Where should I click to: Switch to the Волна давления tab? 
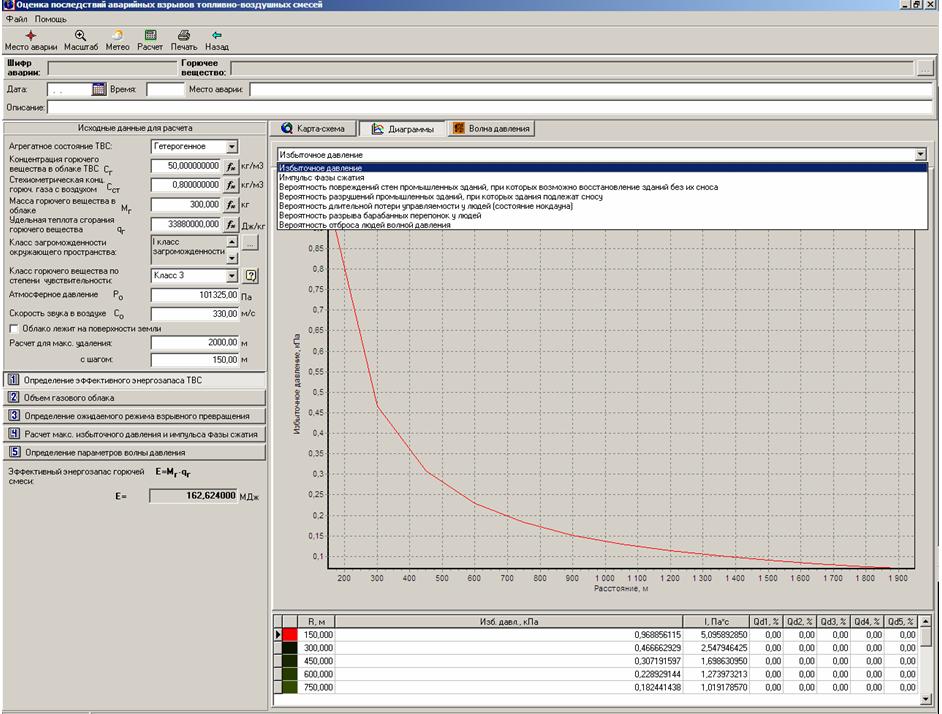tap(491, 129)
